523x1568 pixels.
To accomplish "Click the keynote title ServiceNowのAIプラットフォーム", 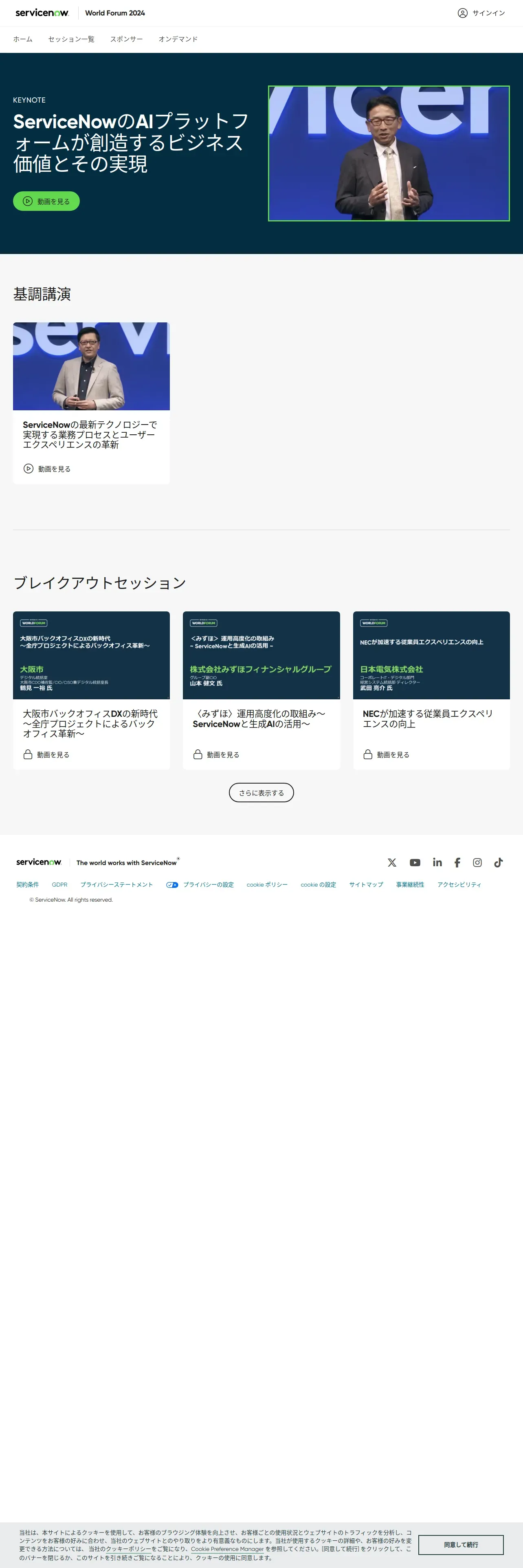I will pyautogui.click(x=131, y=142).
